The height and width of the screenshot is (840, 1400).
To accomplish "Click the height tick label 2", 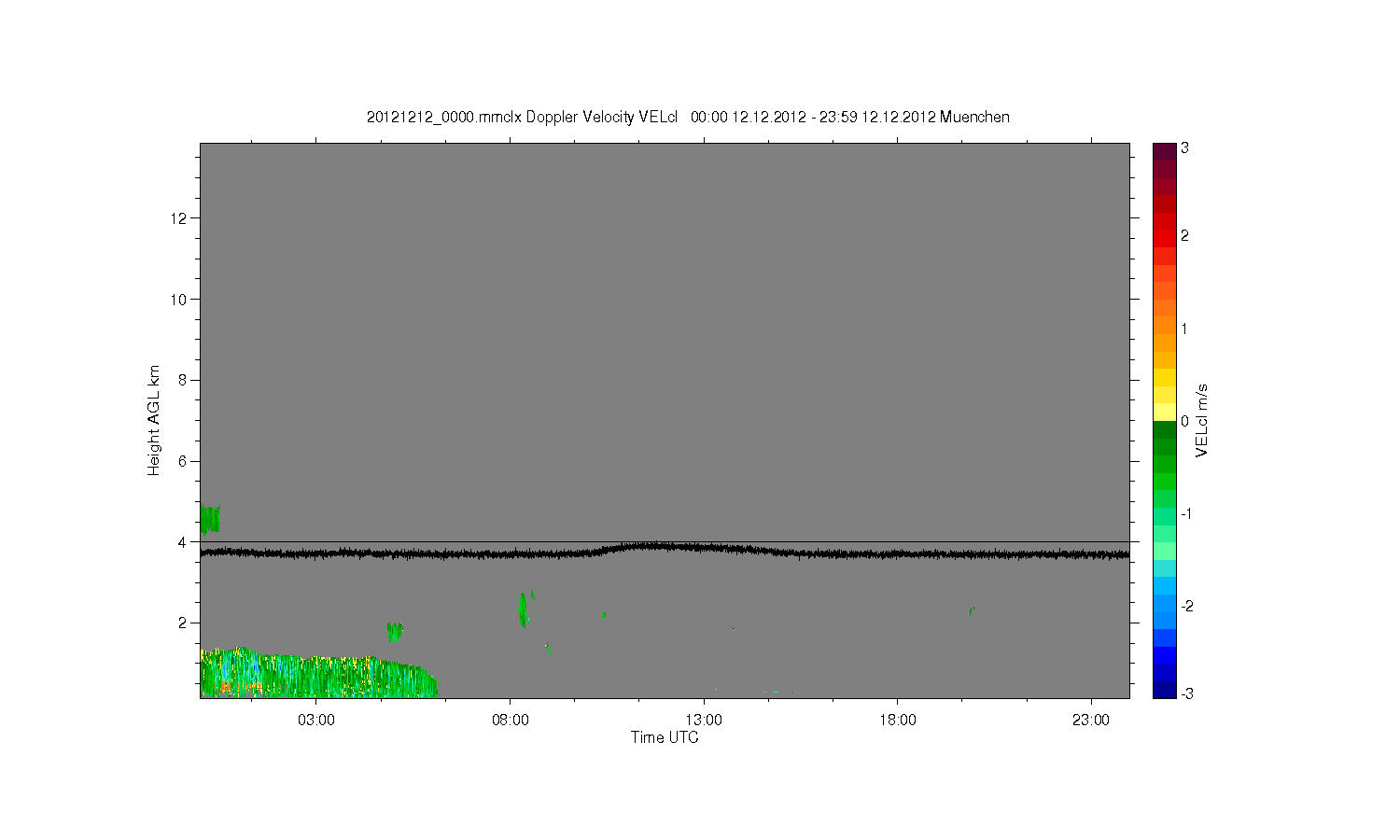I will tap(185, 623).
